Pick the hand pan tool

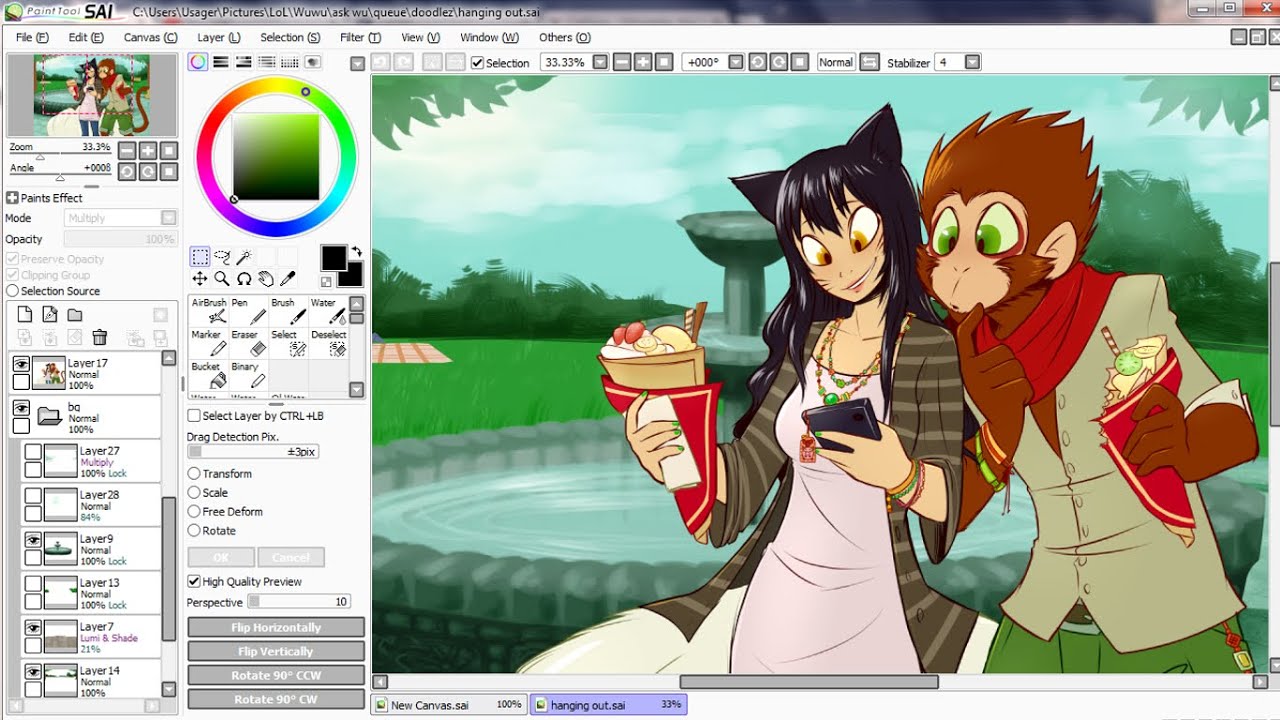coord(265,279)
